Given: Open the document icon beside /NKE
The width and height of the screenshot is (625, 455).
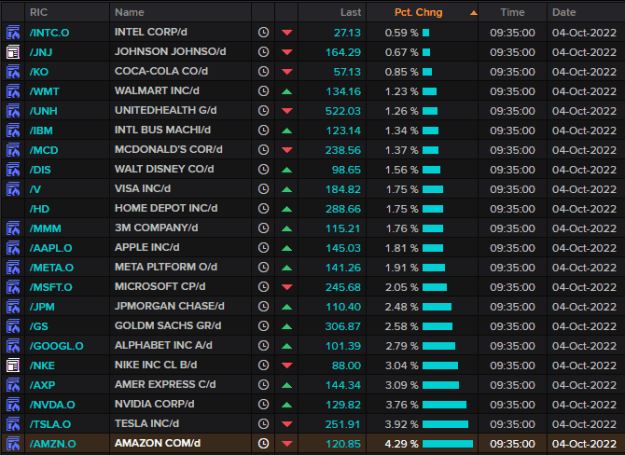Looking at the screenshot, I should [13, 365].
